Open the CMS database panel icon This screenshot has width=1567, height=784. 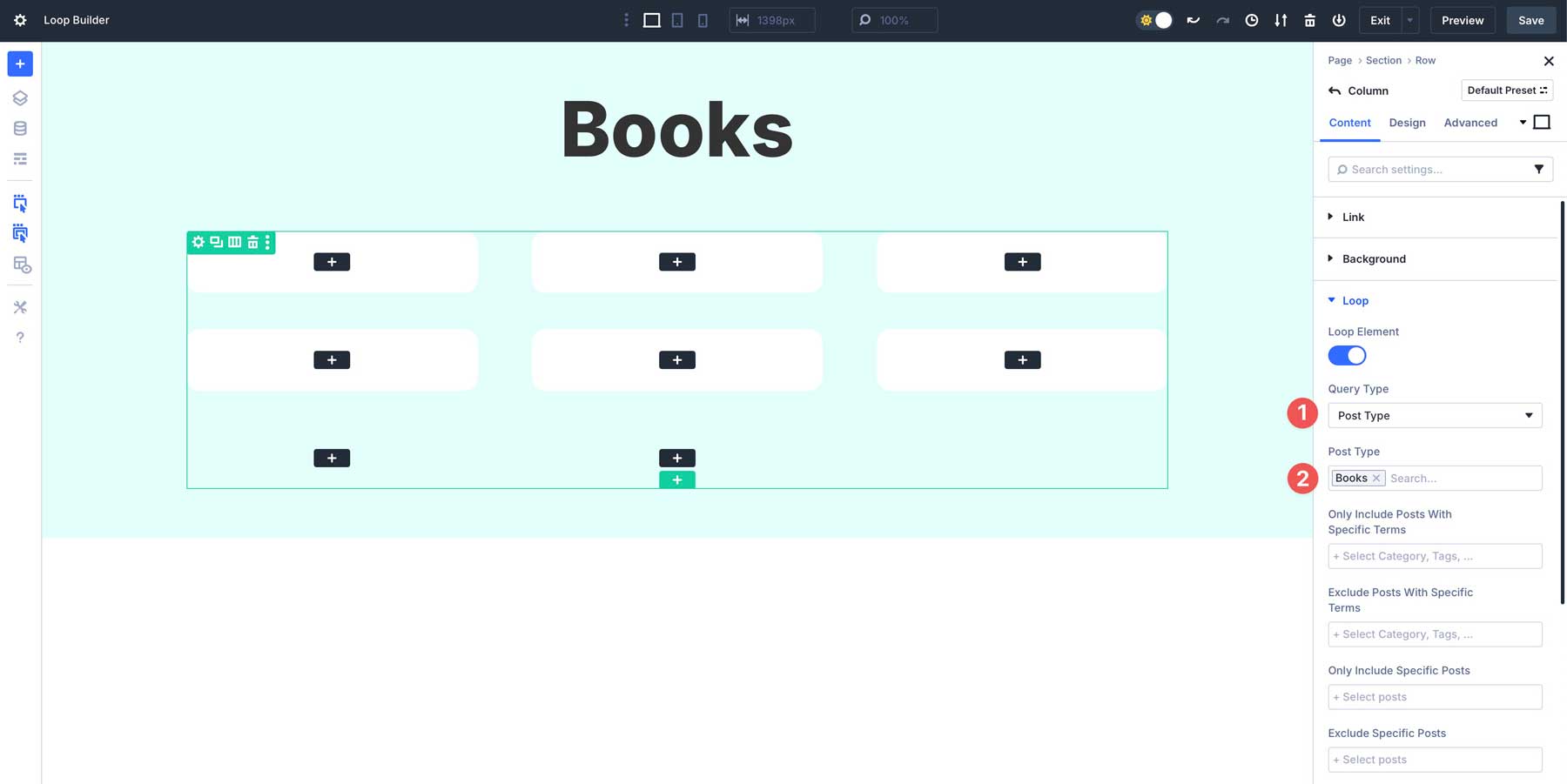tap(19, 128)
